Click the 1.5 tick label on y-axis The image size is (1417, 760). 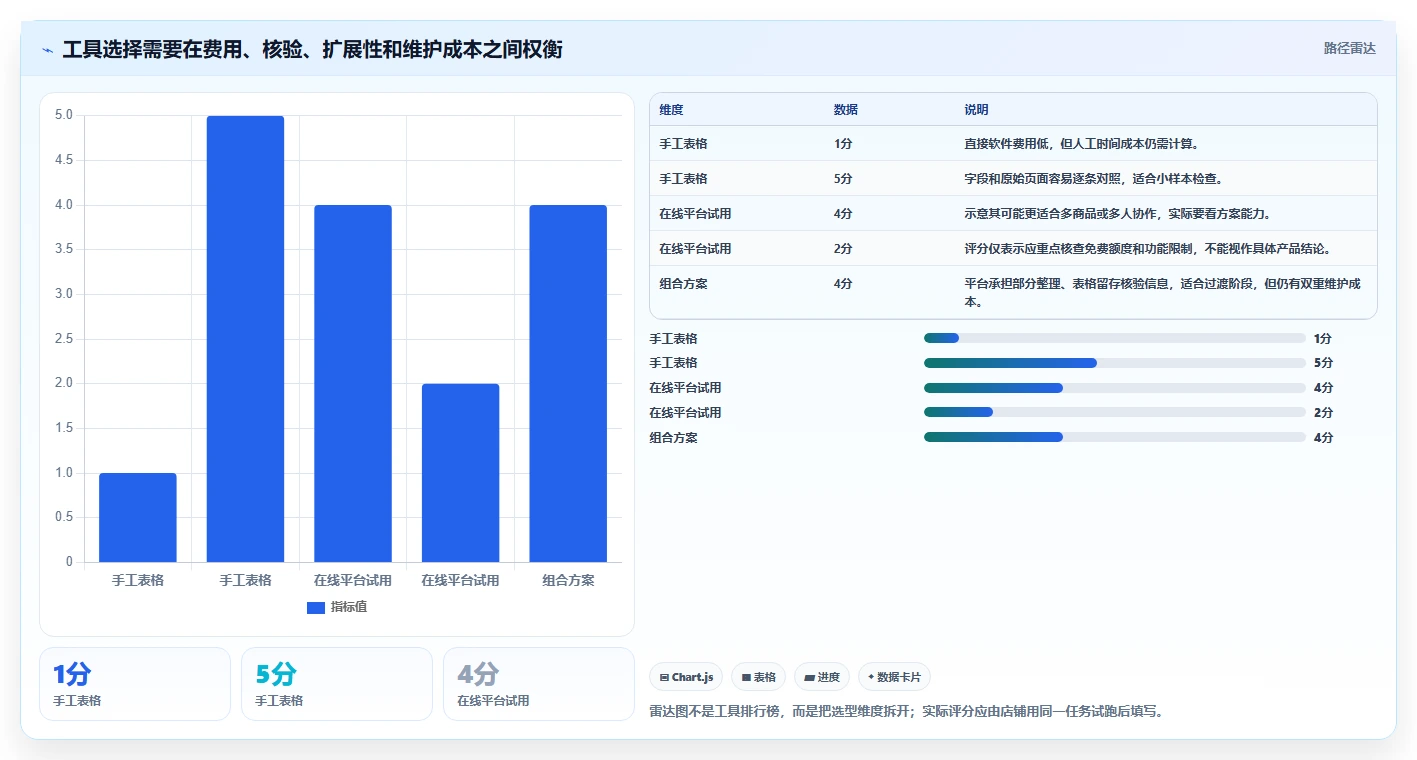63,428
